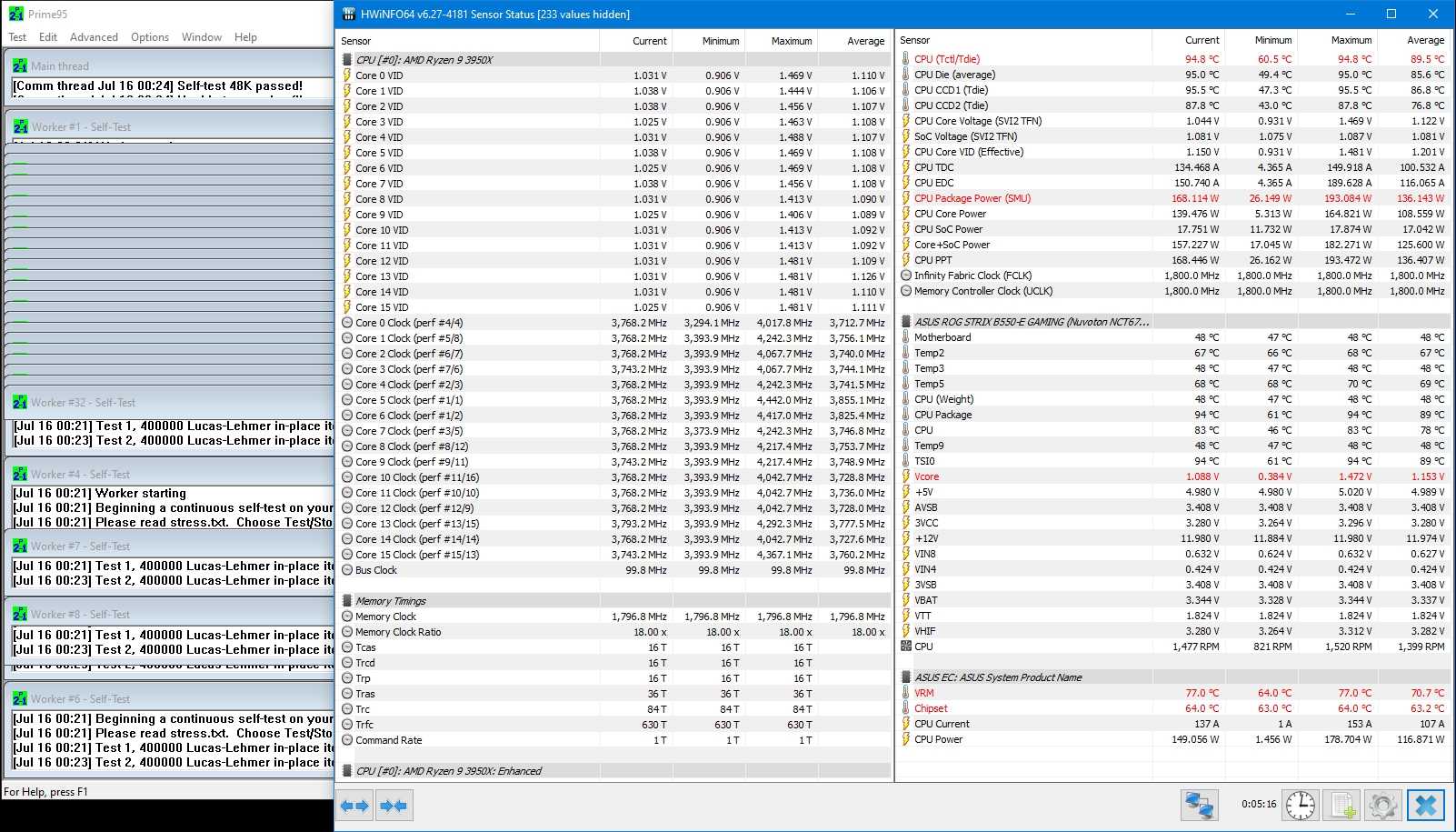Click the Prime95 title bar icon
This screenshot has width=1456, height=832.
(x=15, y=14)
